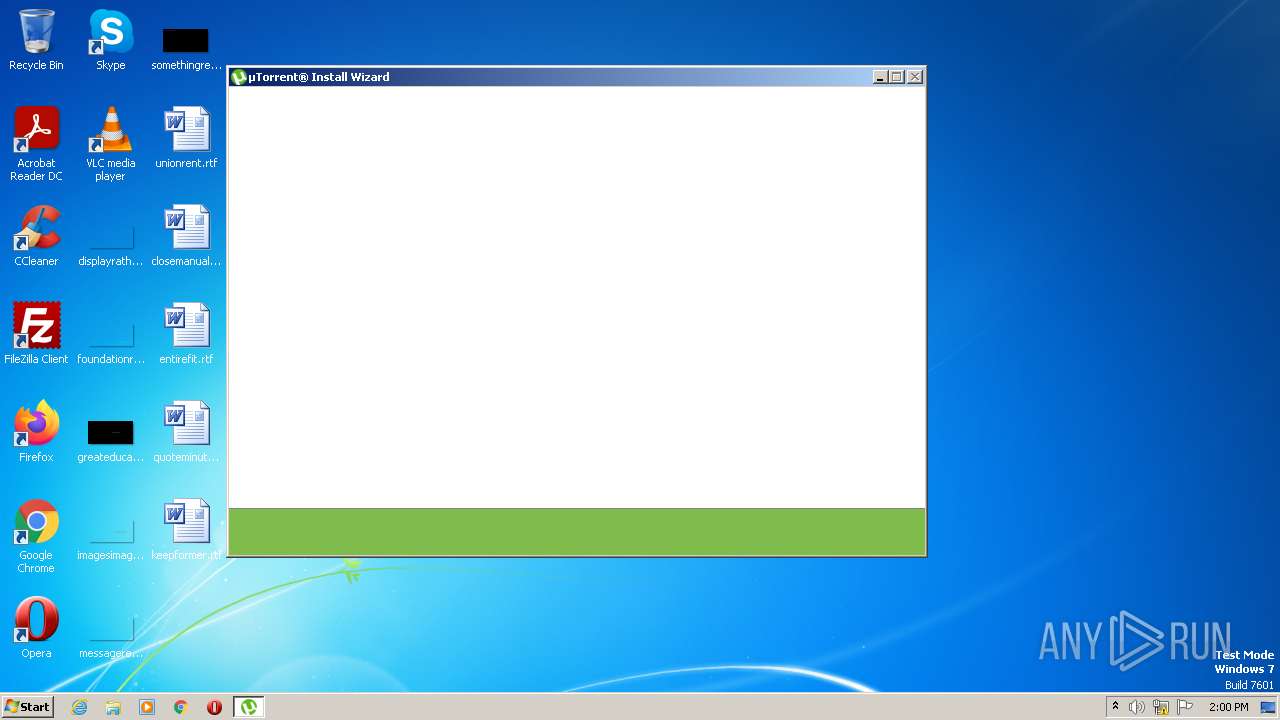1280x720 pixels.
Task: Select the foundationr... desktop file
Action: [x=111, y=341]
